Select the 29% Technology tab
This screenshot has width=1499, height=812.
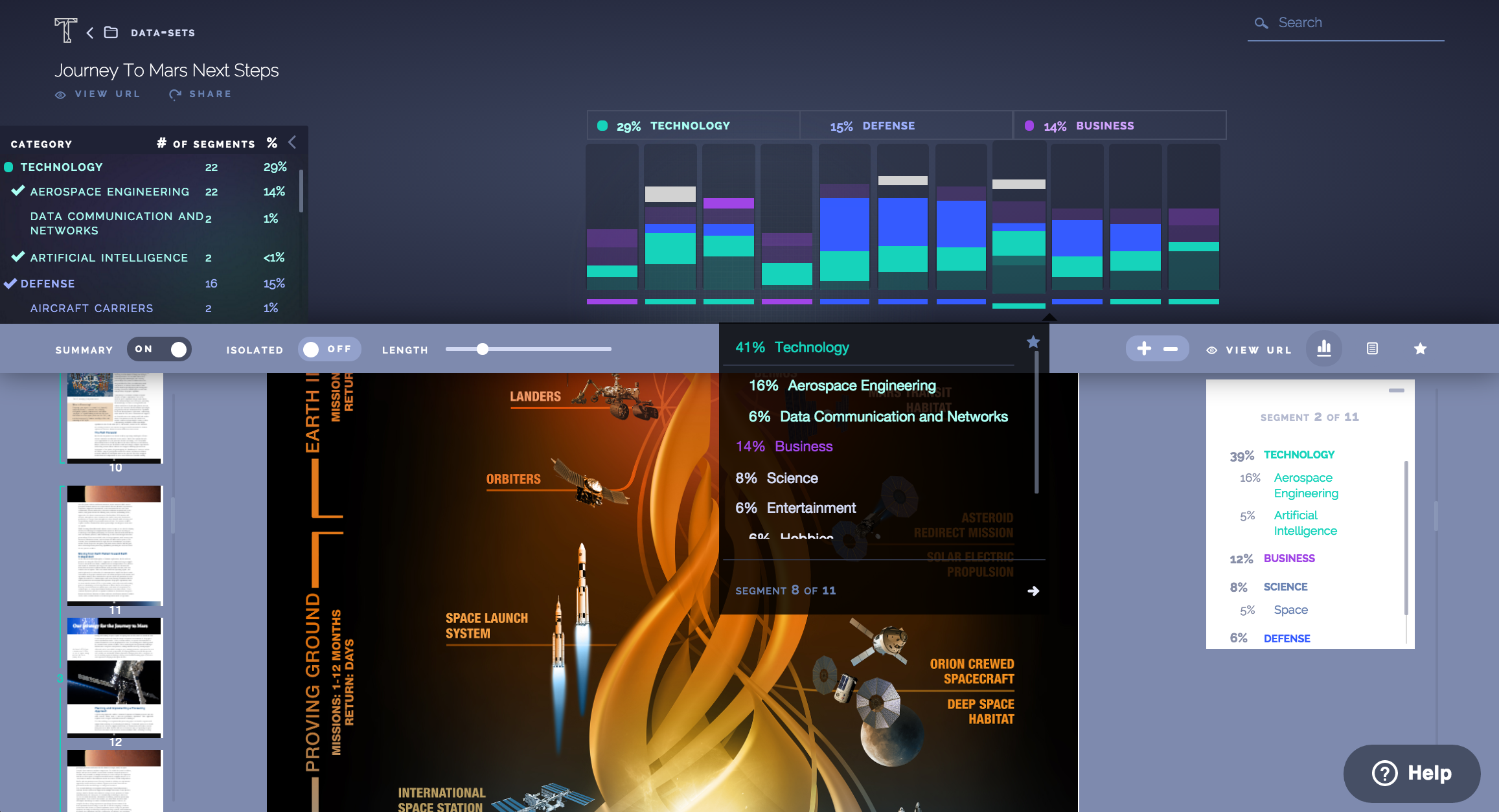693,126
